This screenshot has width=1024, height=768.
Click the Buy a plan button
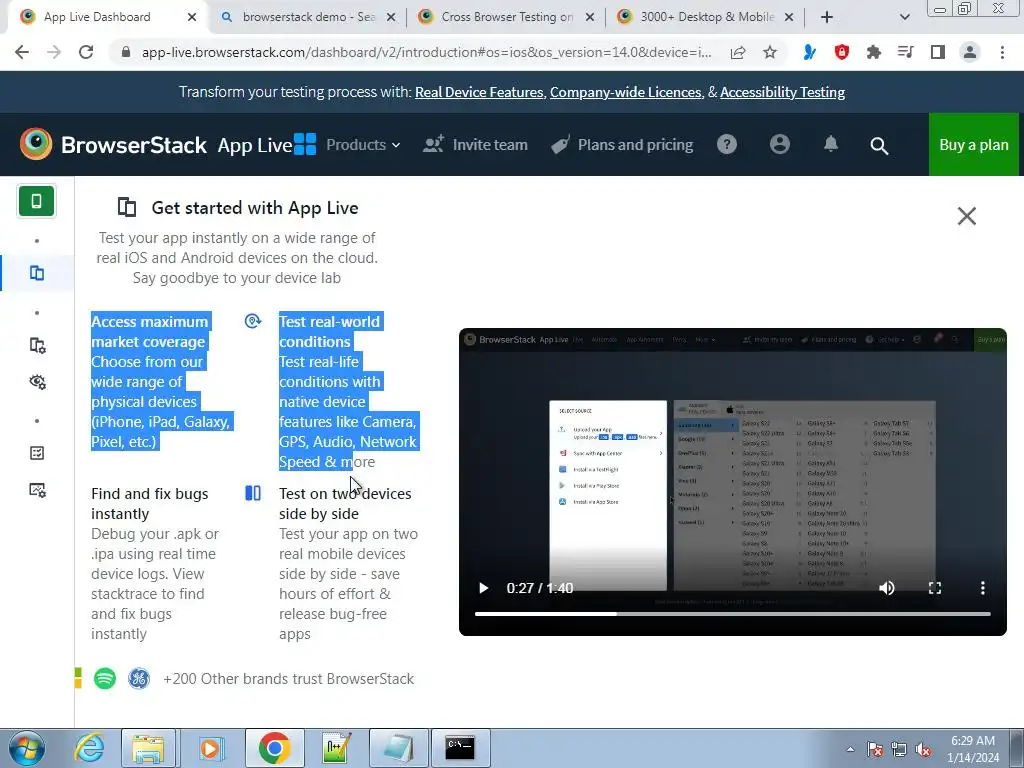point(974,144)
